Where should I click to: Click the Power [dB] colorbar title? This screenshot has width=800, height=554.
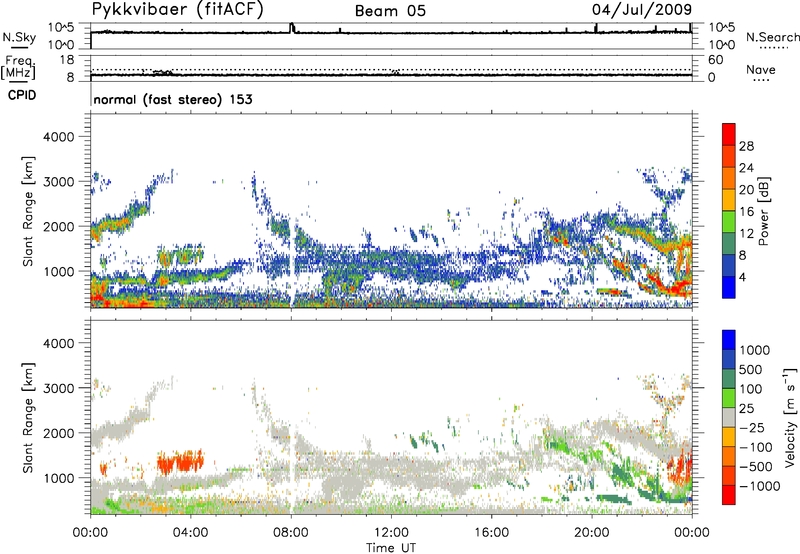click(764, 211)
